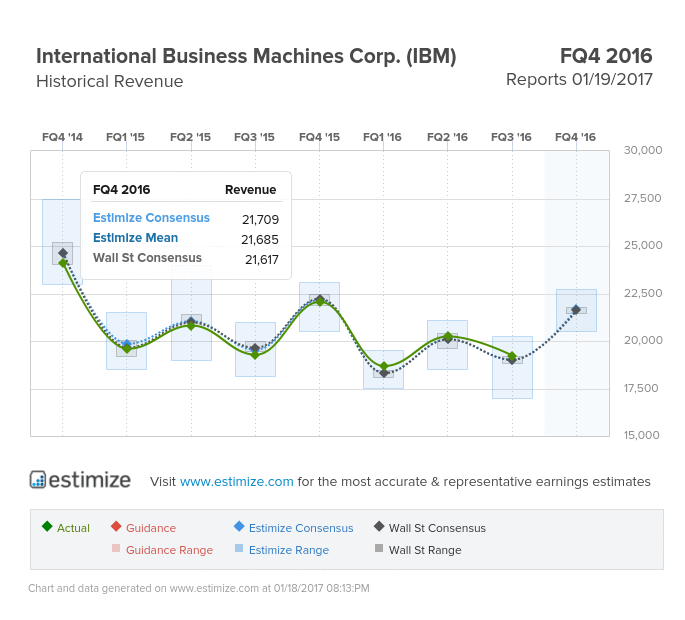This screenshot has height=620, width=685.
Task: Click the pink Guidance Range swatch
Action: [x=116, y=548]
